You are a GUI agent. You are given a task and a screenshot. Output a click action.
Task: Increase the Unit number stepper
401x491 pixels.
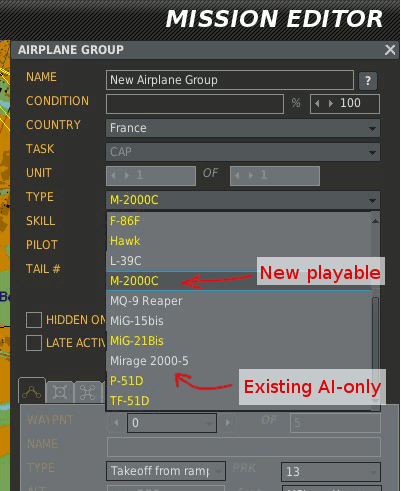(x=127, y=175)
